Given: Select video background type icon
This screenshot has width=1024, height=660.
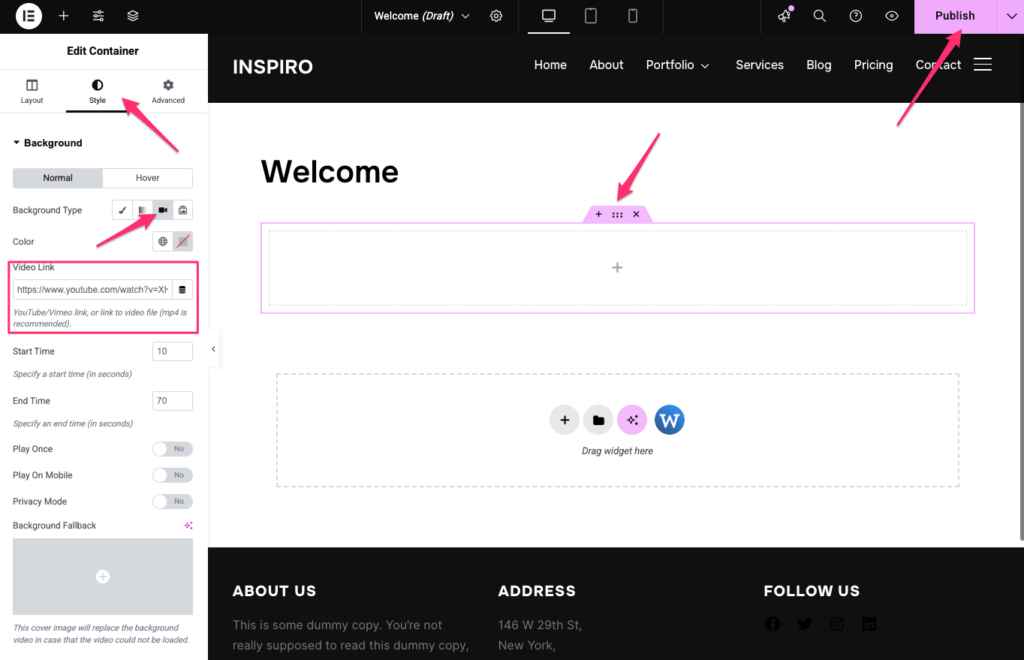Looking at the screenshot, I should tap(162, 210).
